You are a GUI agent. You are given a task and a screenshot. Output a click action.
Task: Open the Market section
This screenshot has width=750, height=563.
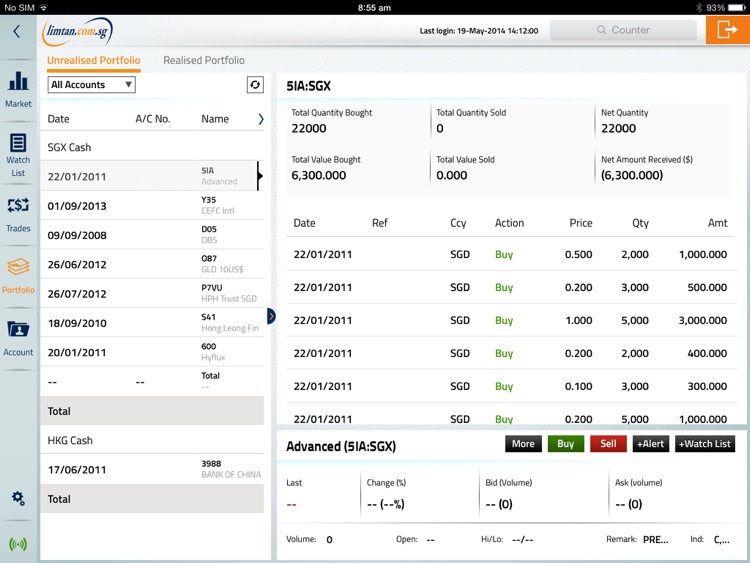coord(18,88)
